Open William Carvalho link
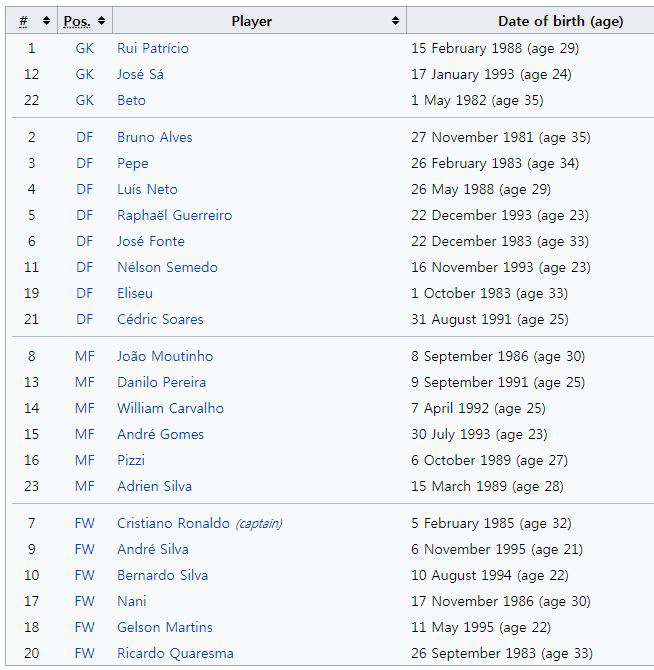This screenshot has height=670, width=654. tap(170, 408)
